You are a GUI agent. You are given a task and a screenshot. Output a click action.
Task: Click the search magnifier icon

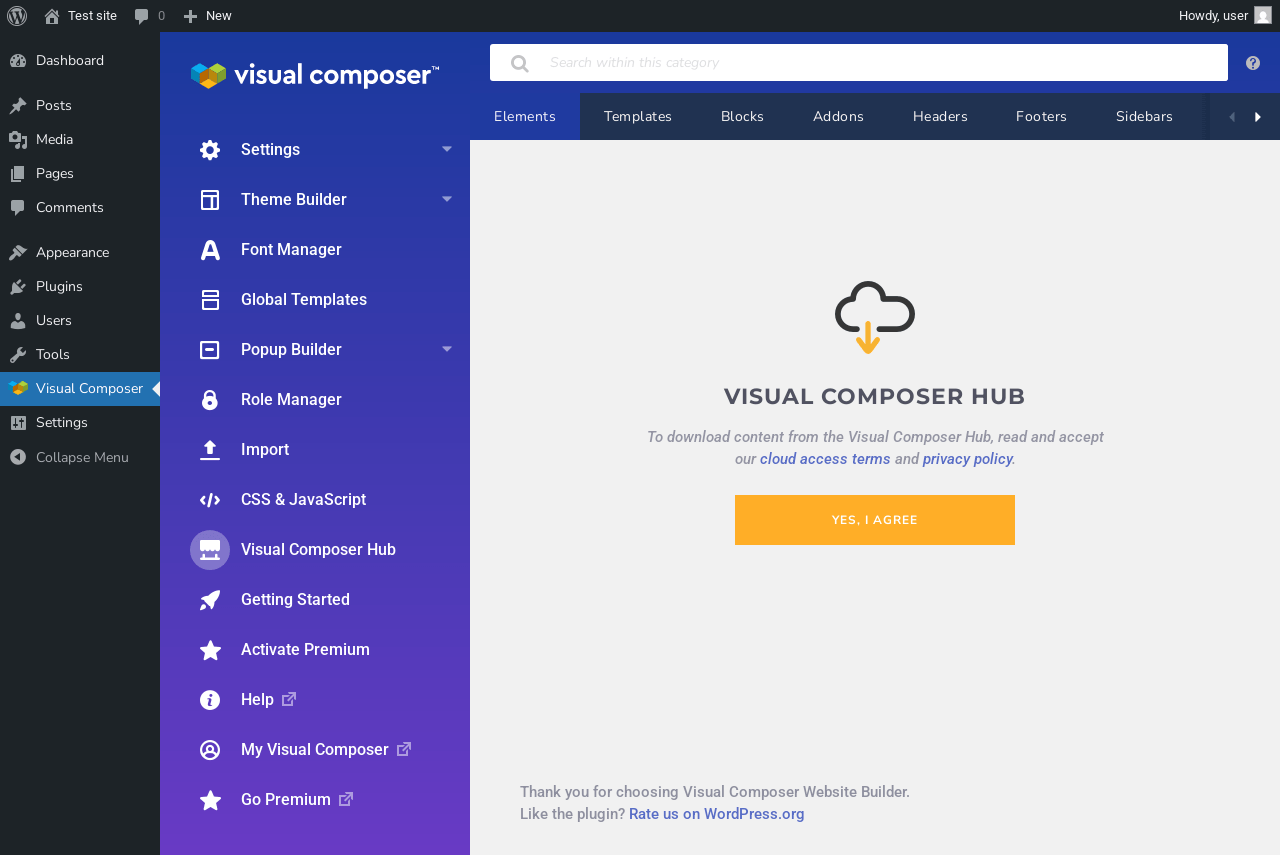tap(520, 63)
